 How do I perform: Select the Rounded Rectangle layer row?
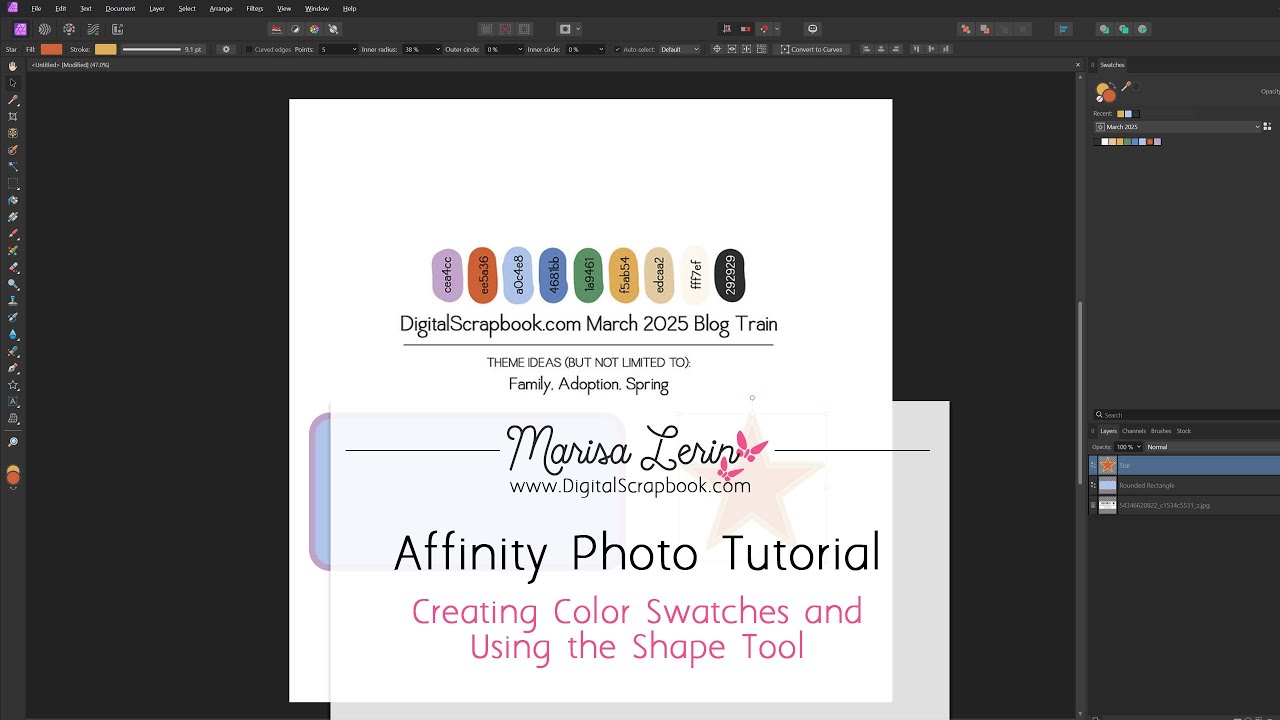[x=1185, y=485]
